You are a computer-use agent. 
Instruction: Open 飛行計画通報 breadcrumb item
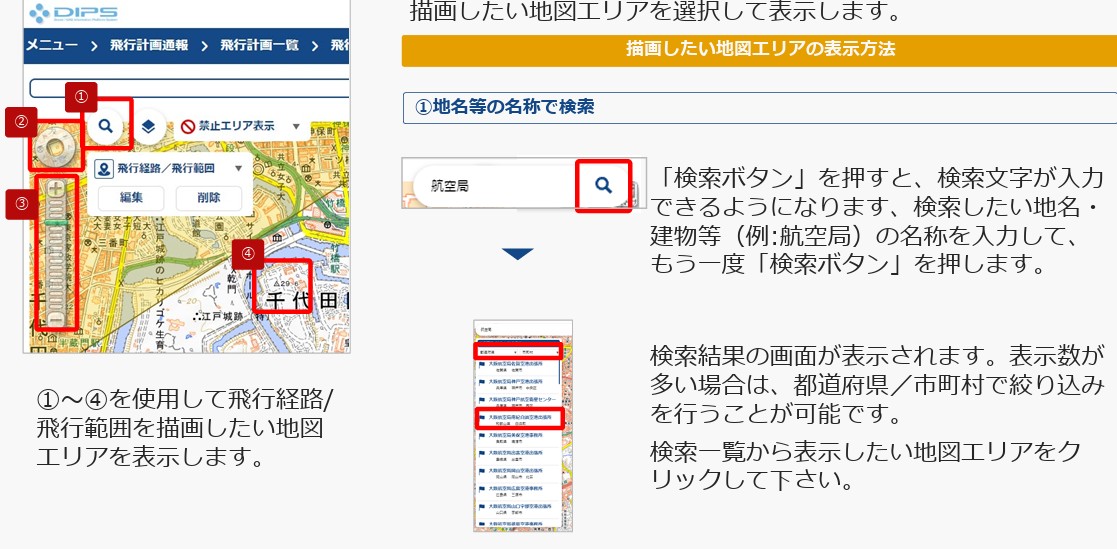pyautogui.click(x=147, y=46)
